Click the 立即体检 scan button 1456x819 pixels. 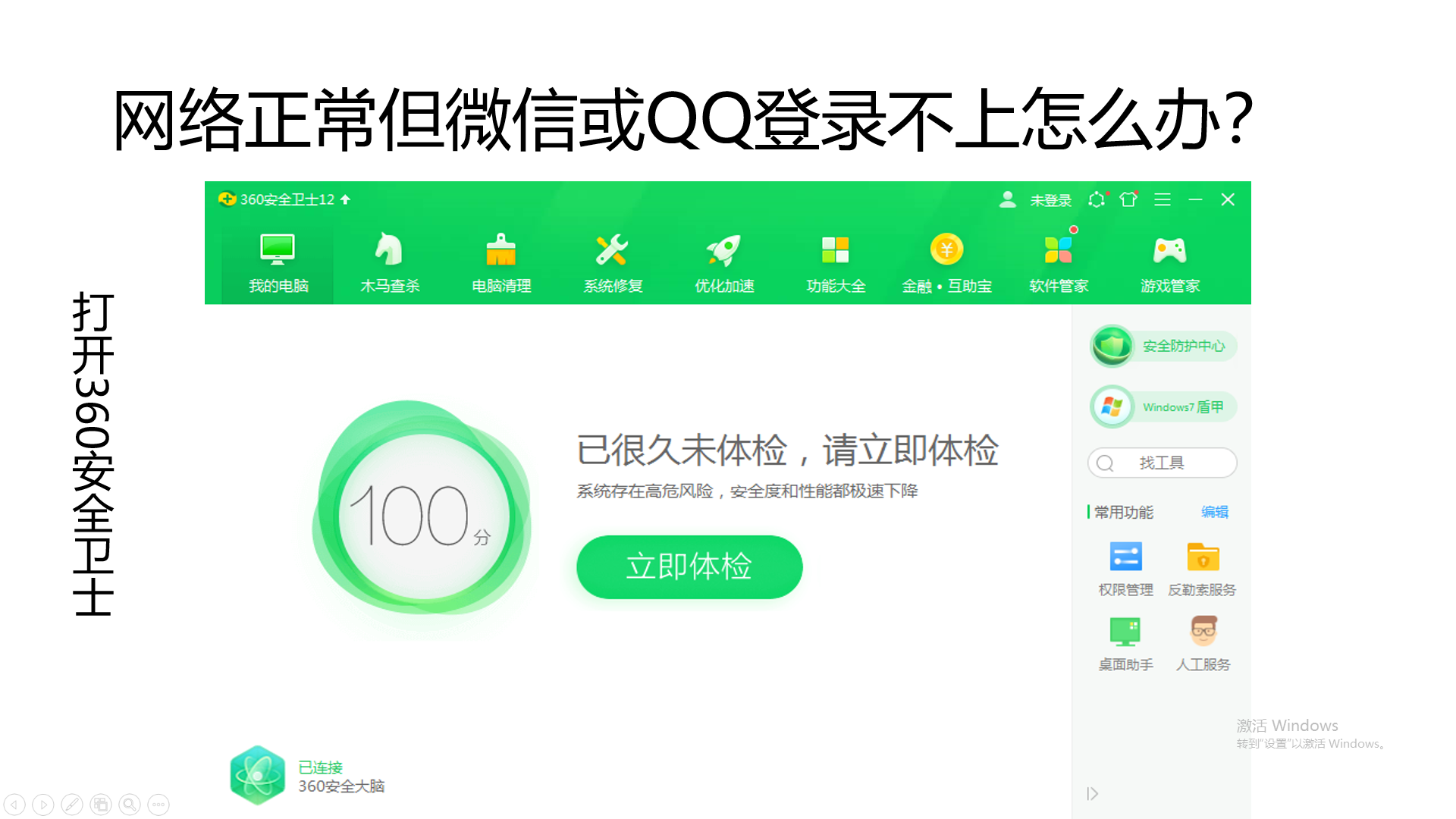pos(689,566)
